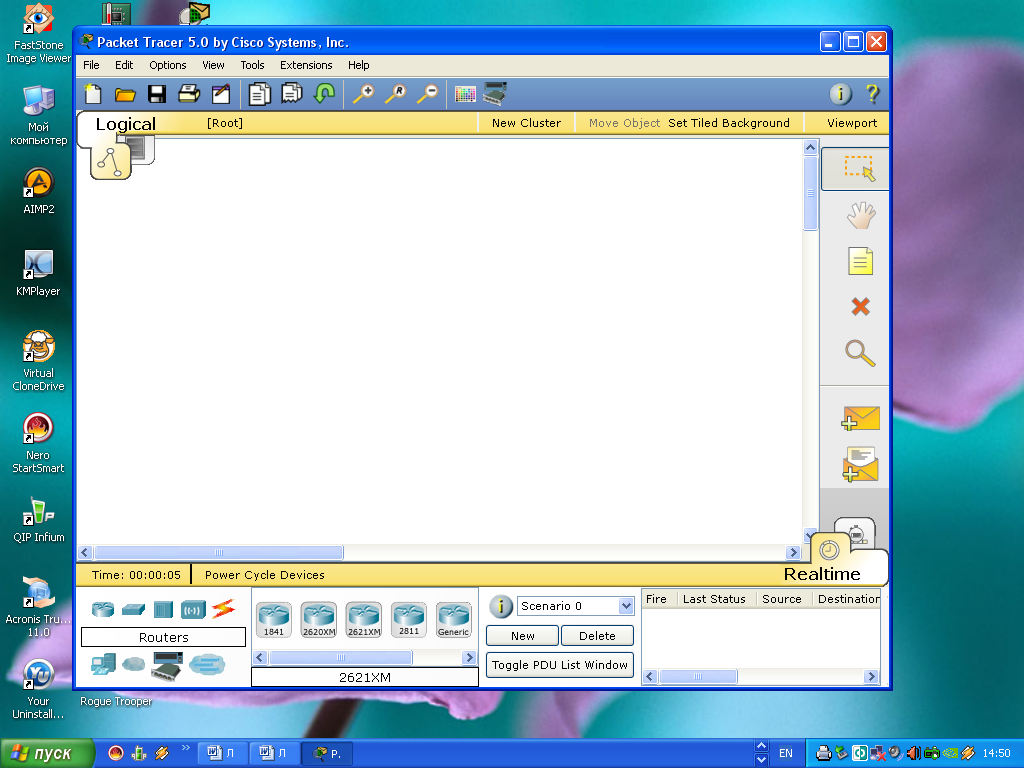1024x768 pixels.
Task: Open the Help menu
Action: pos(359,65)
